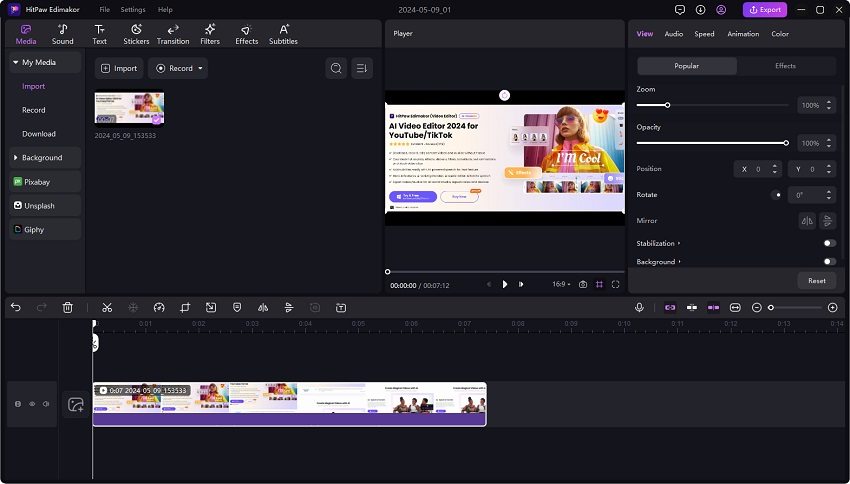Viewport: 850px width, 484px height.
Task: Open the Effects tab in top toolbar
Action: (x=247, y=34)
